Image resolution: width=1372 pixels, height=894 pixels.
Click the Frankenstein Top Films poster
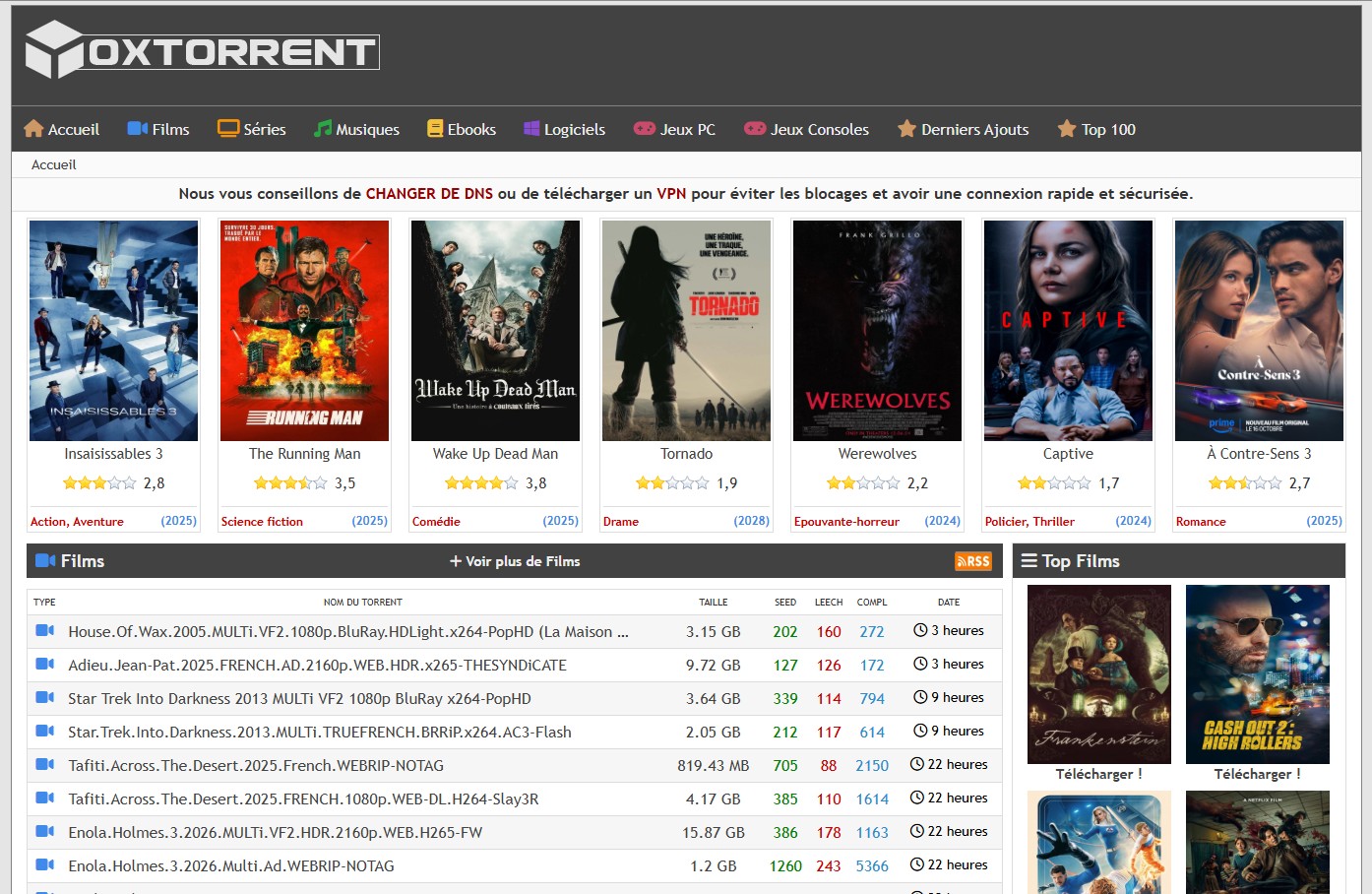click(x=1099, y=674)
